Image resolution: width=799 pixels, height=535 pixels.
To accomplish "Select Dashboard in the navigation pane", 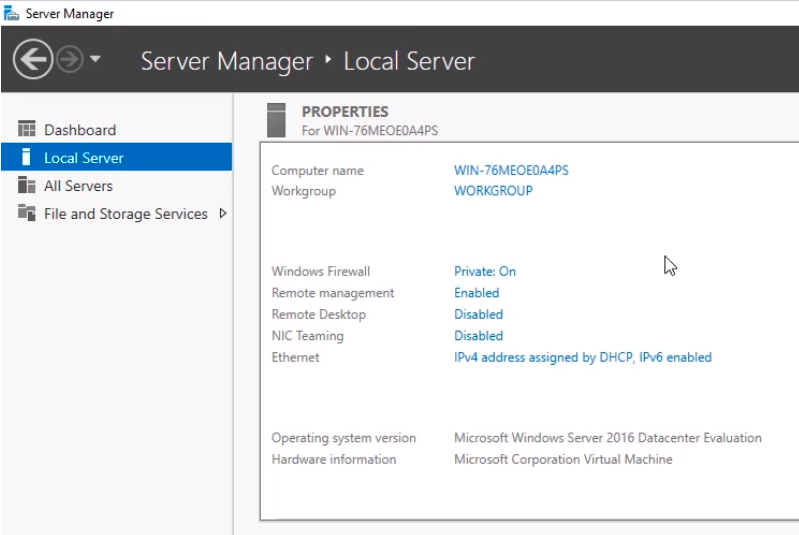I will point(80,130).
